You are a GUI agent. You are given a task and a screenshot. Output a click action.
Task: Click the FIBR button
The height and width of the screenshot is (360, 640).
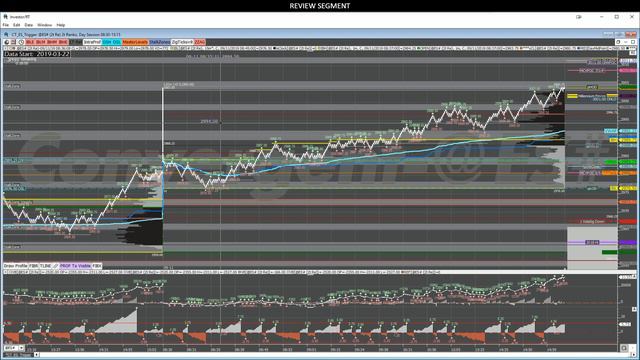[x=33, y=266]
